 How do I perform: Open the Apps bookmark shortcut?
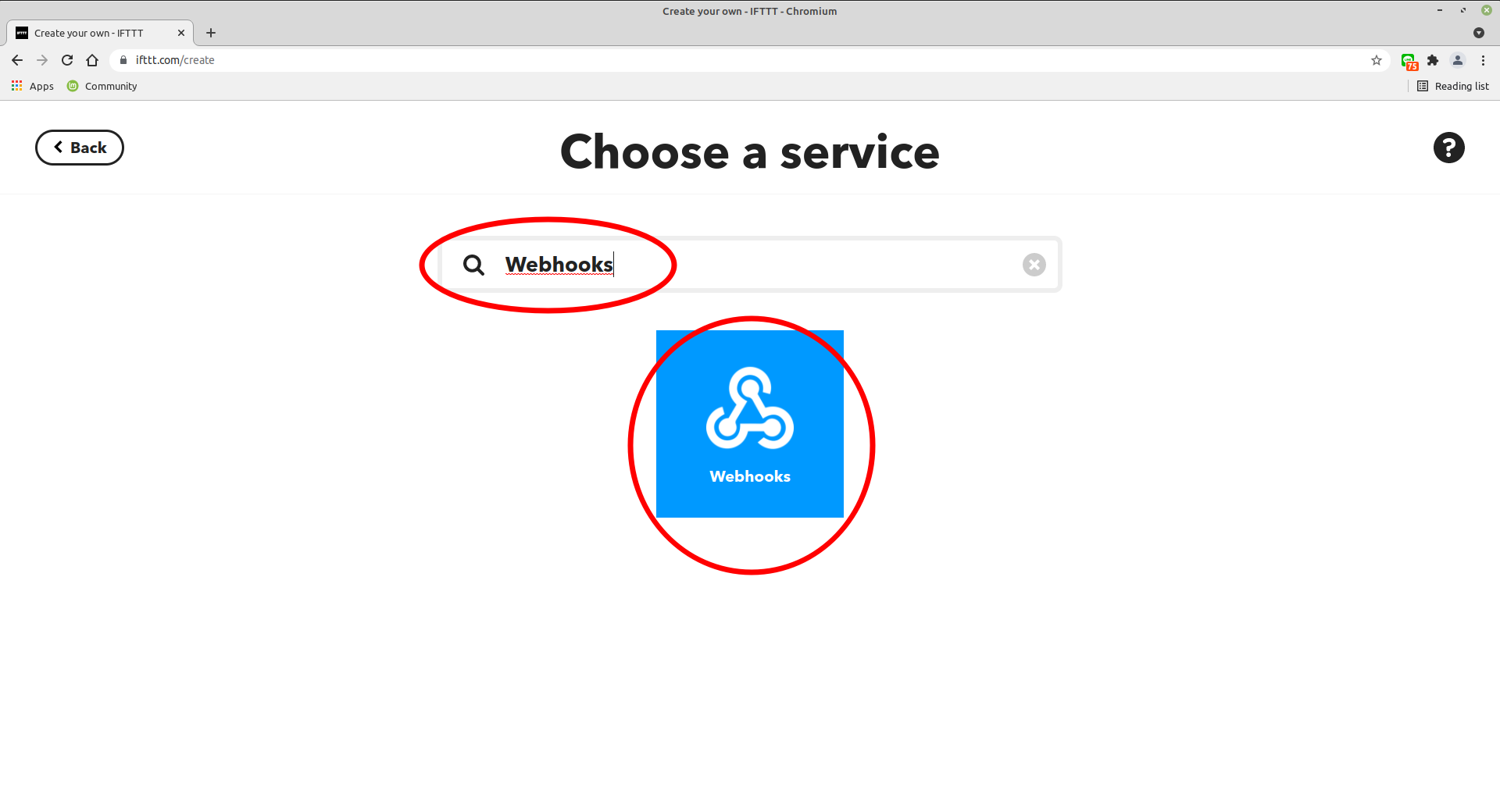[33, 86]
